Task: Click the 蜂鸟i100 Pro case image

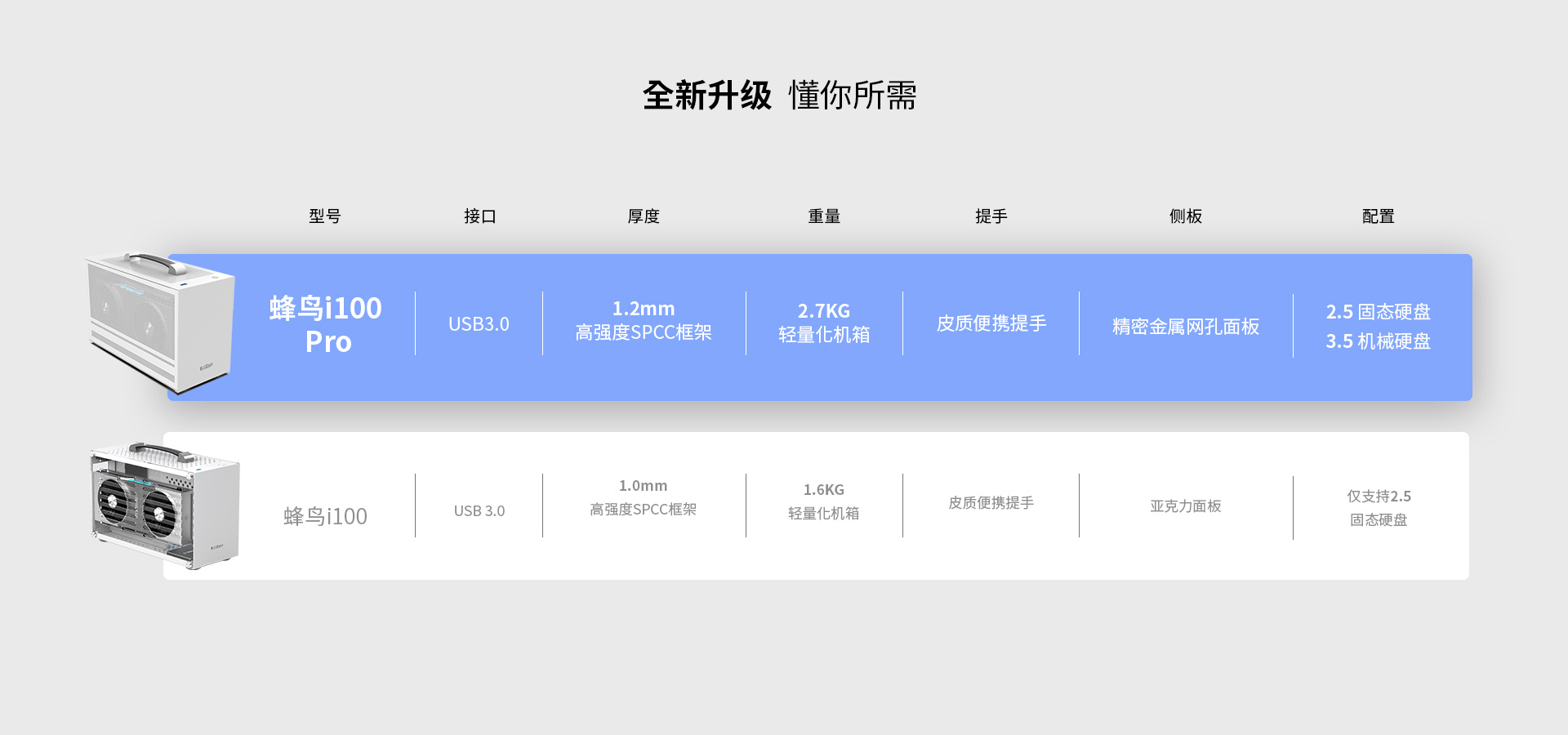Action: [160, 323]
